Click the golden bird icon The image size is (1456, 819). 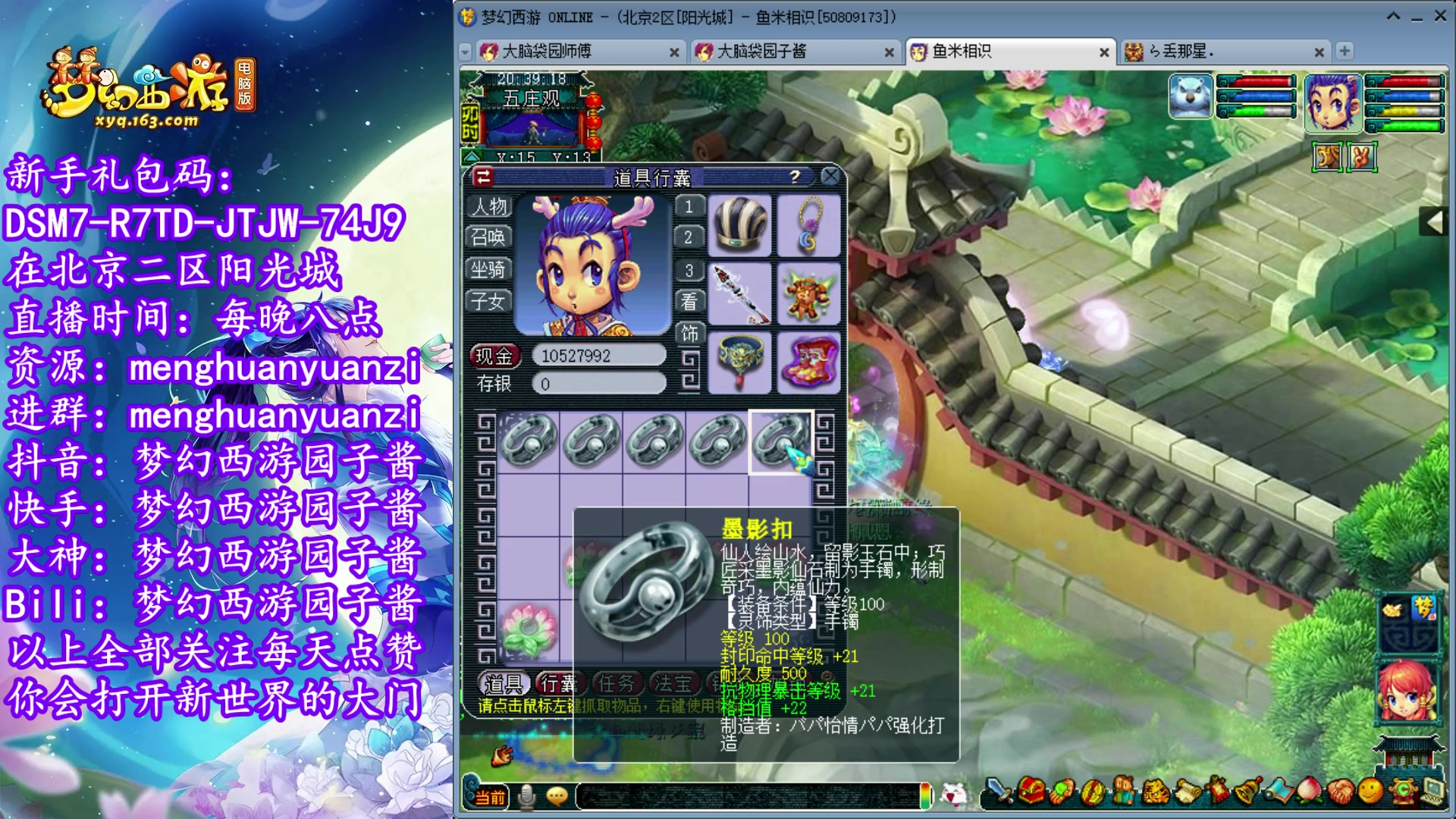[x=1392, y=609]
